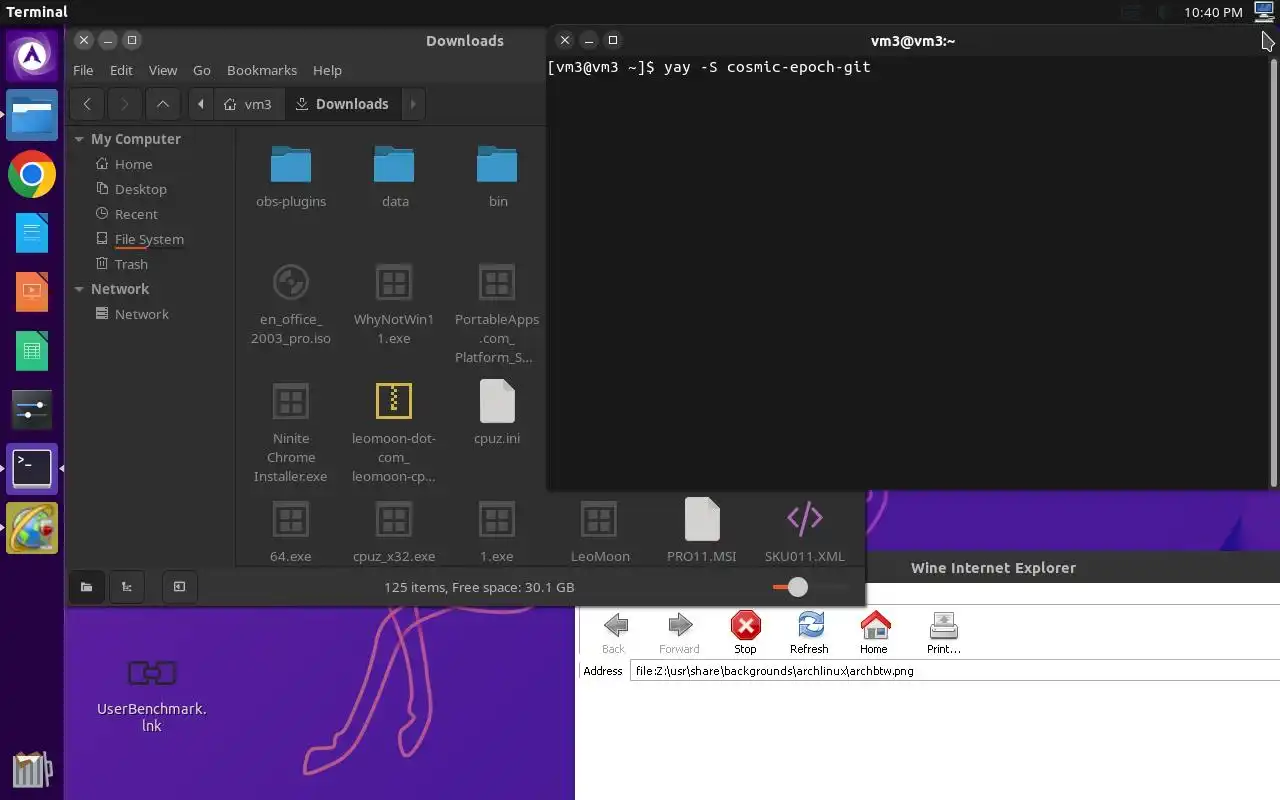
Task: Click Print in Wine Internet Explorer
Action: pos(943,633)
